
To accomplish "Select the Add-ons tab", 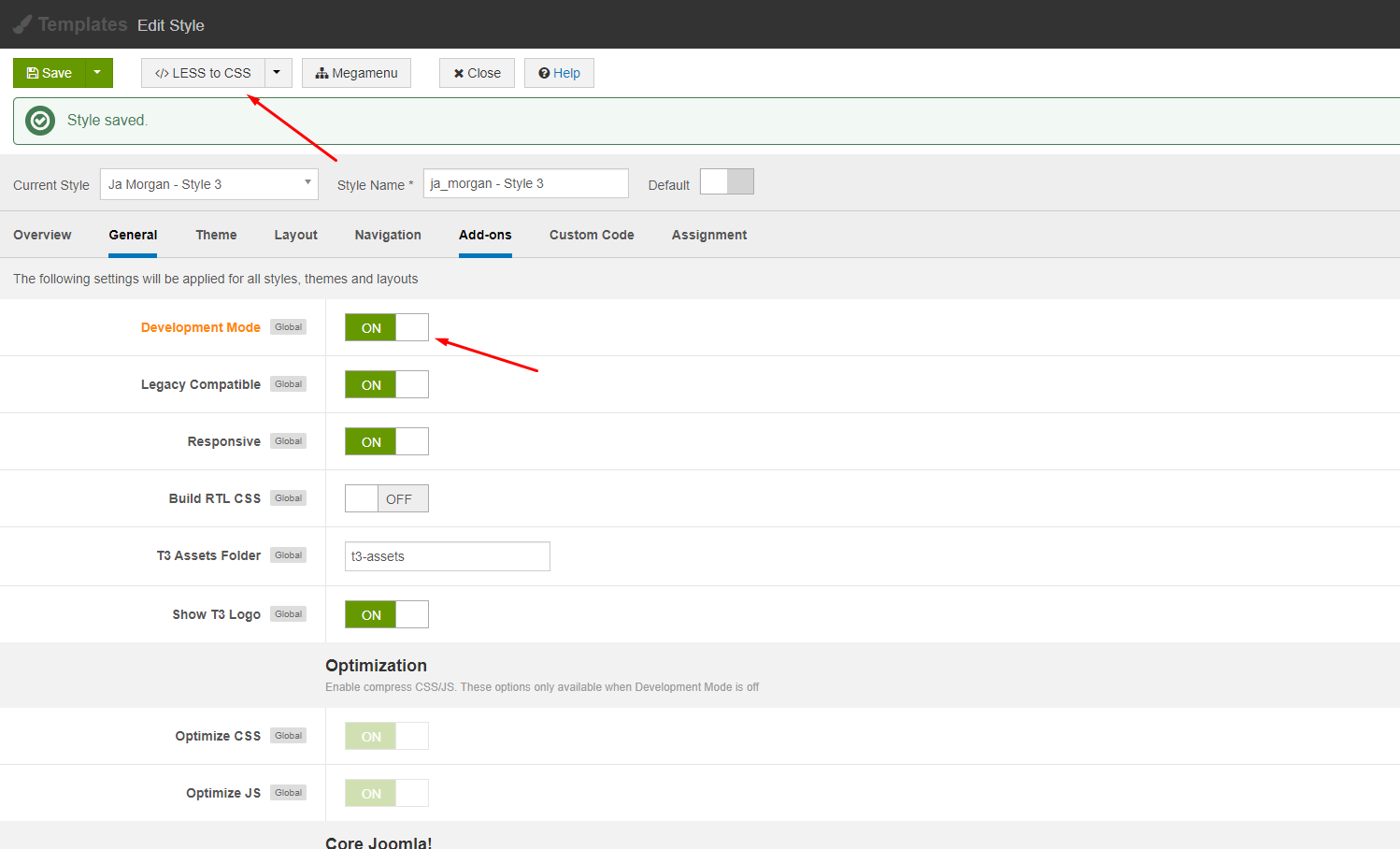I will coord(485,235).
